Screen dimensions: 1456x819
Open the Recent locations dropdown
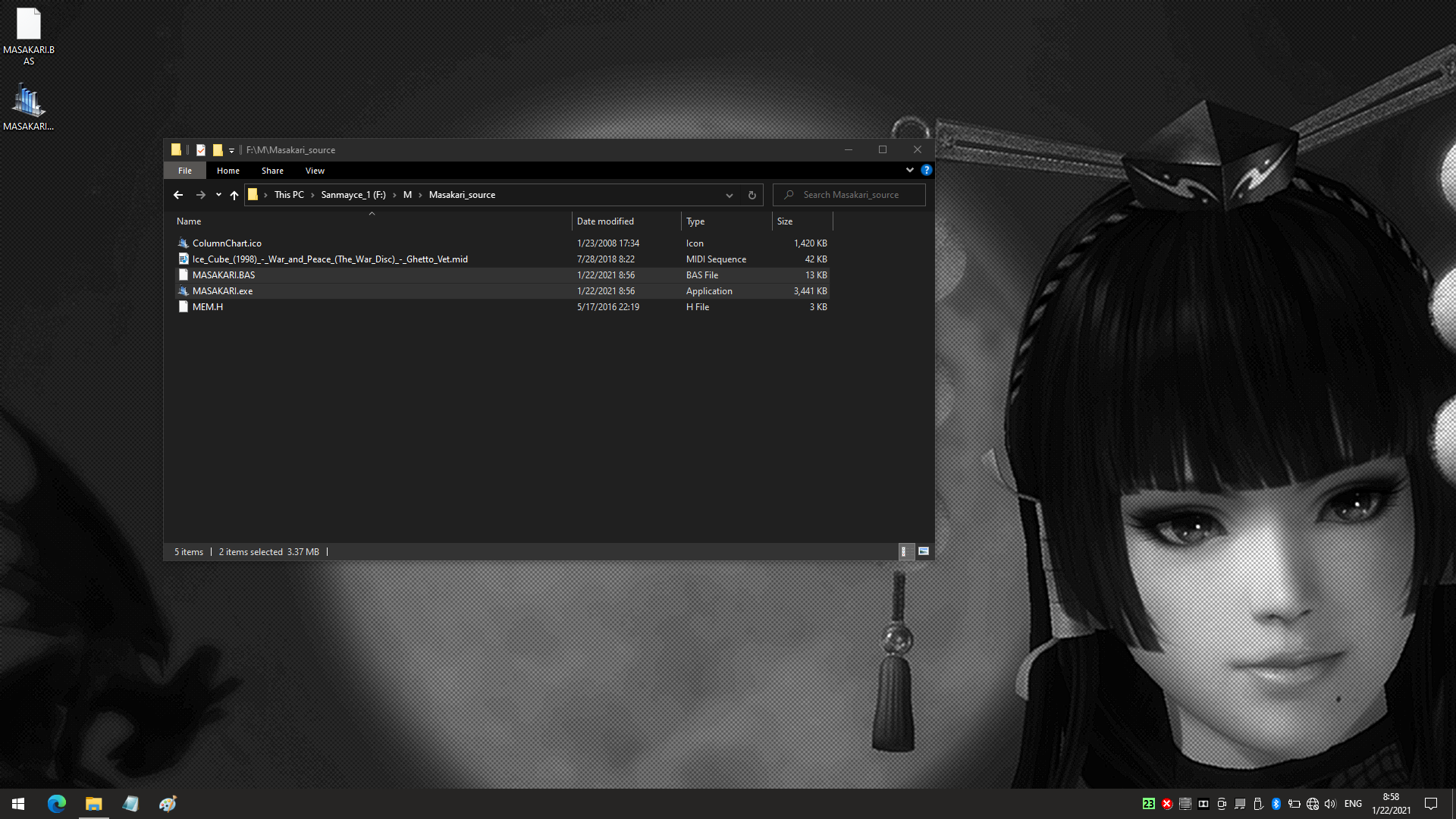pyautogui.click(x=218, y=195)
